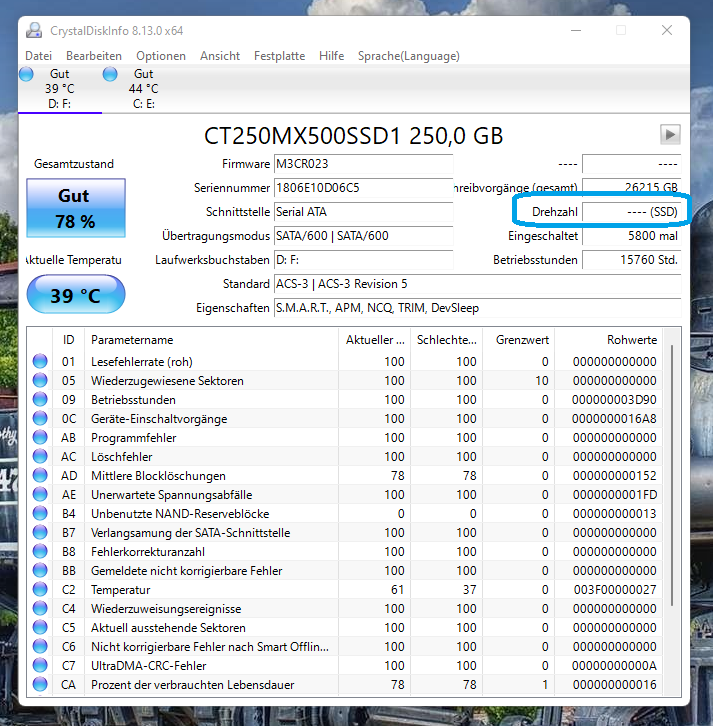Click the Rohwerte column header
Viewport: 713px width, 726px height.
point(608,340)
